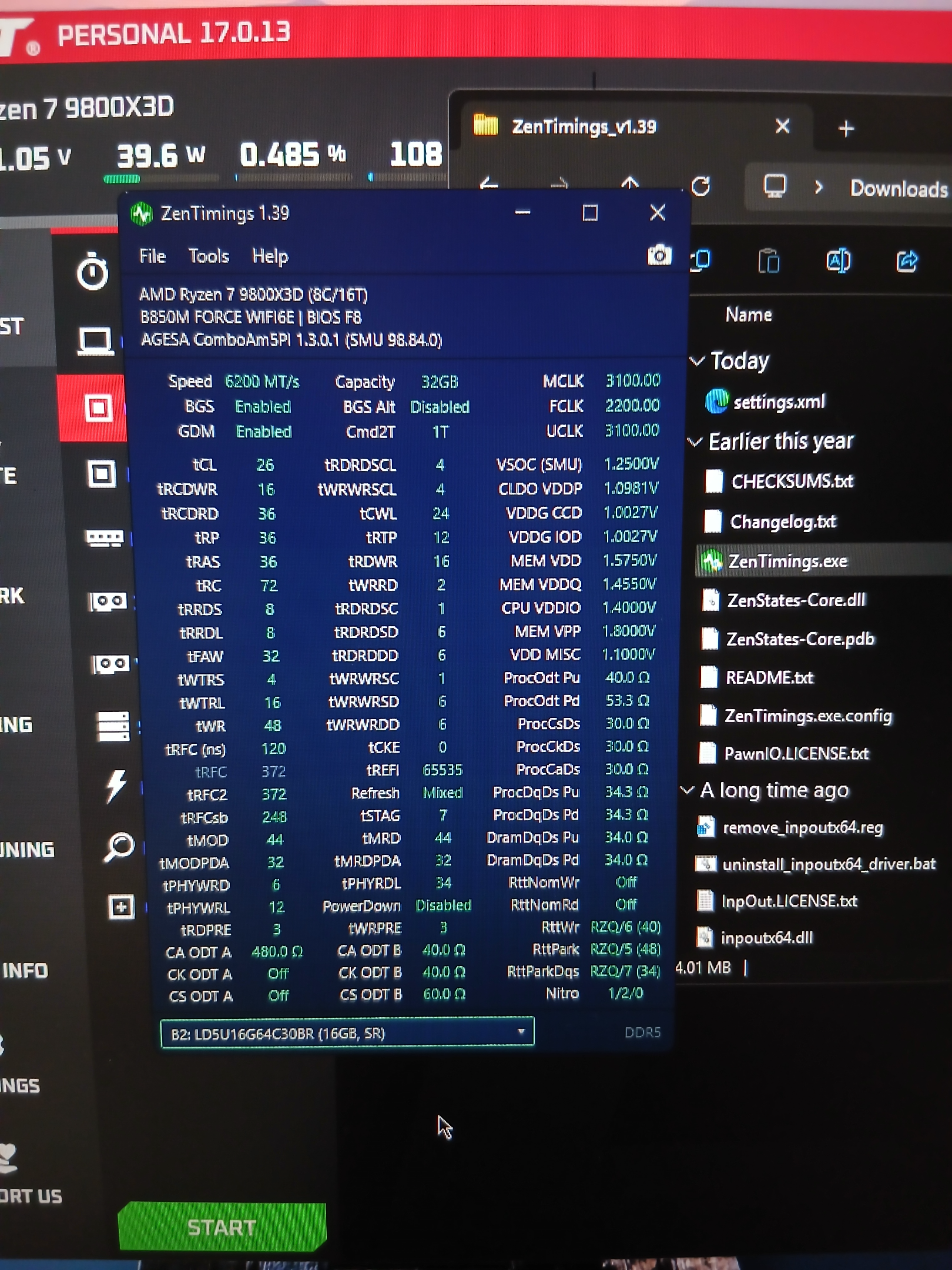
Task: Select the ZenTimings.exe.config file
Action: click(x=808, y=716)
